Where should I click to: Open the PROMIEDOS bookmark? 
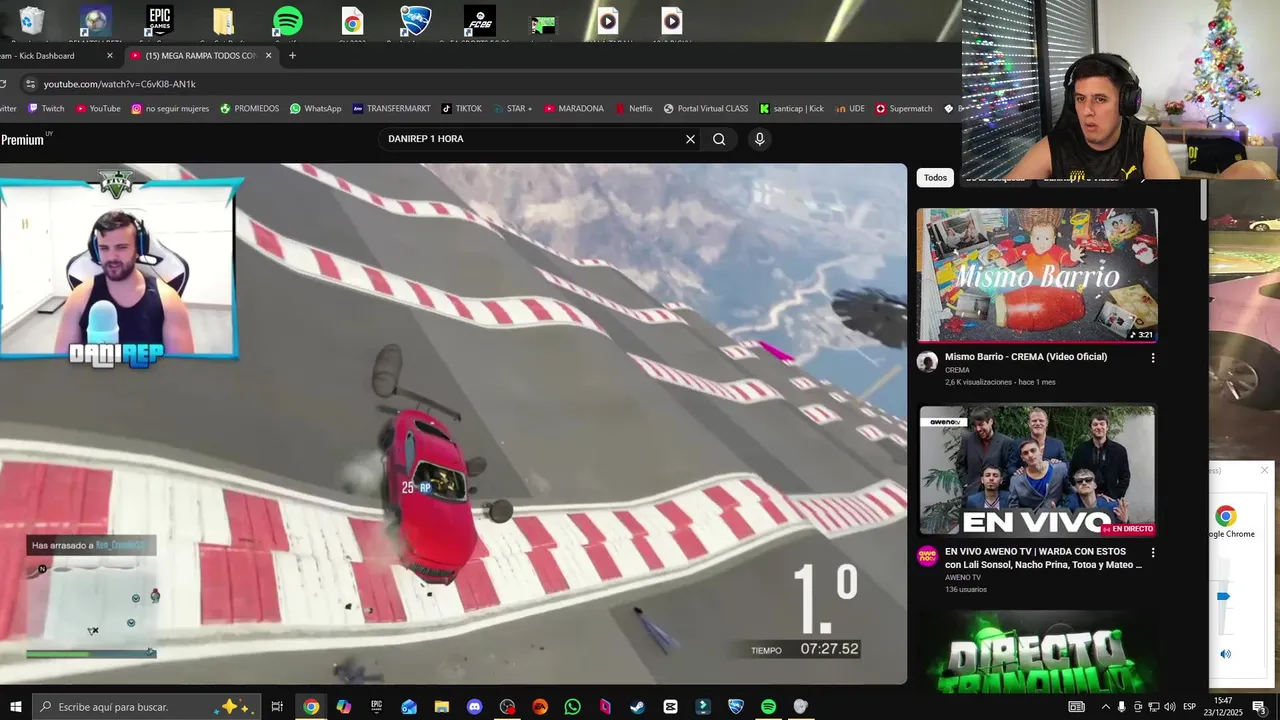click(x=249, y=109)
